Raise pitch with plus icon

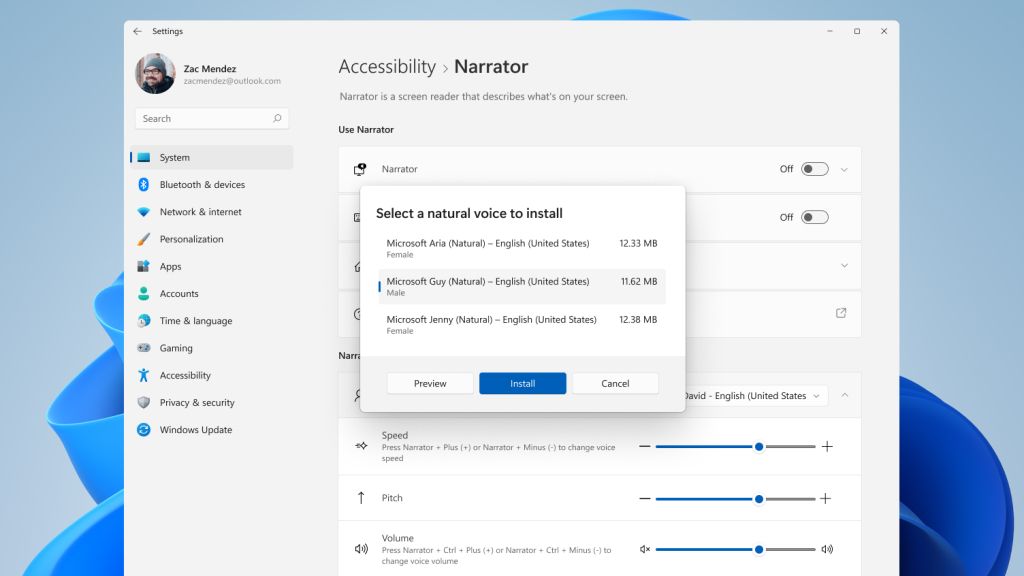click(x=825, y=498)
